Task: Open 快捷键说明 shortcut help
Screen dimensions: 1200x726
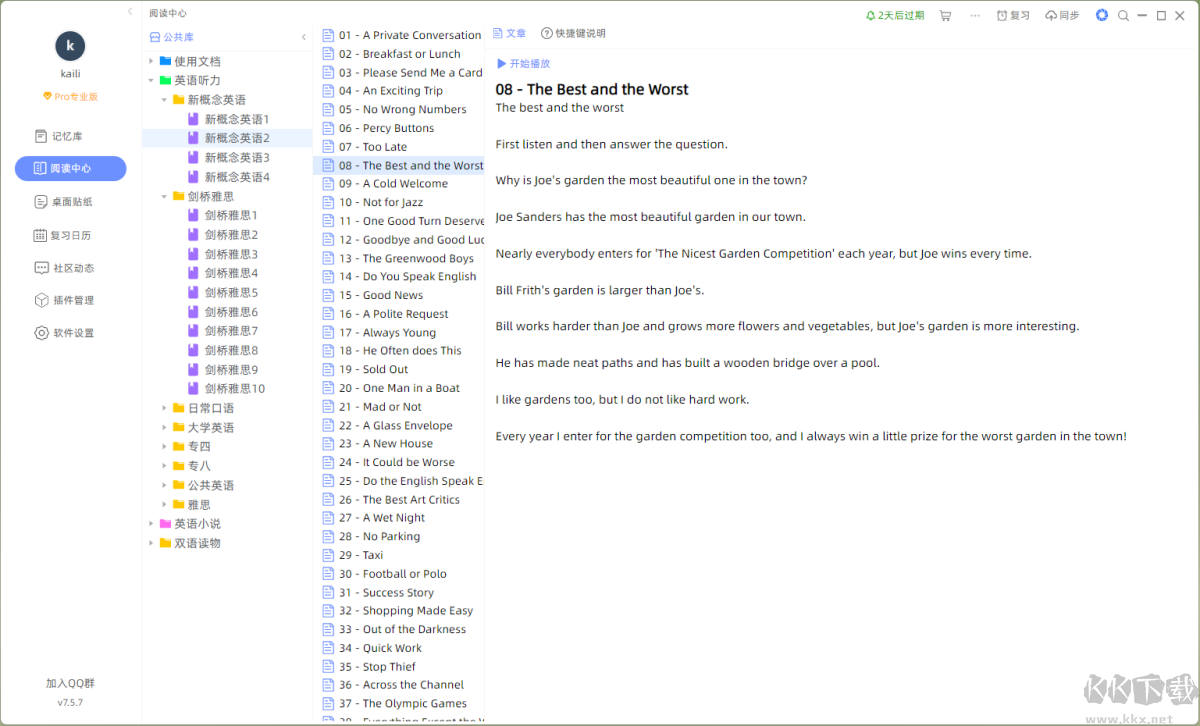Action: [573, 33]
